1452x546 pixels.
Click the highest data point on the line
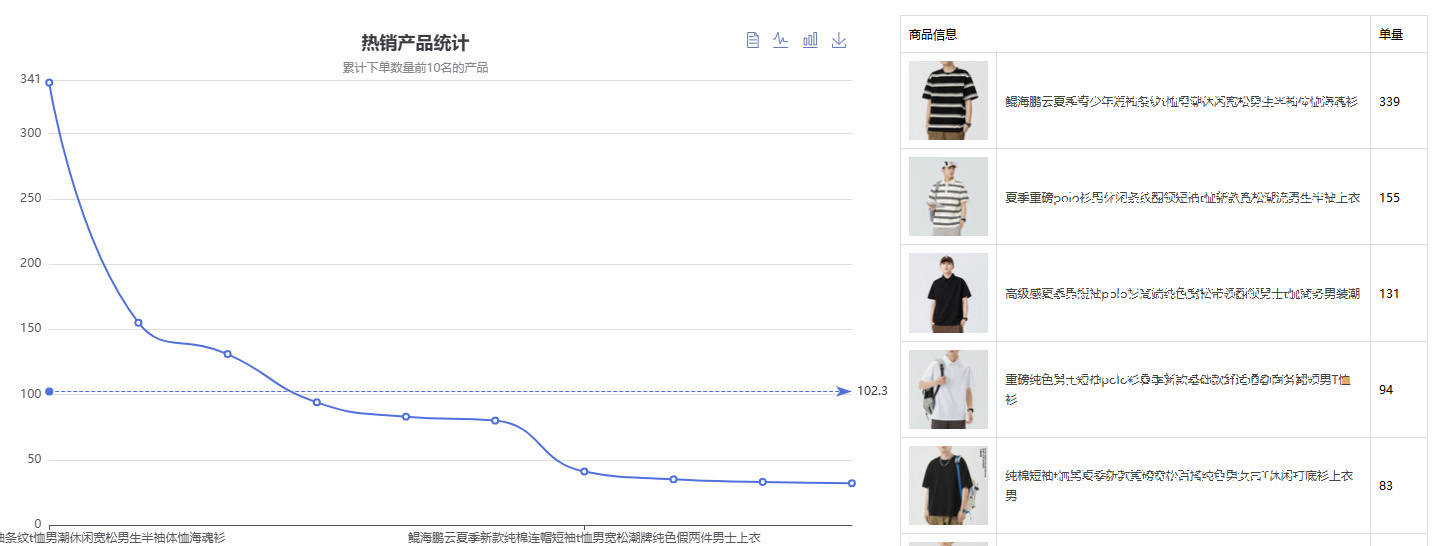point(49,82)
